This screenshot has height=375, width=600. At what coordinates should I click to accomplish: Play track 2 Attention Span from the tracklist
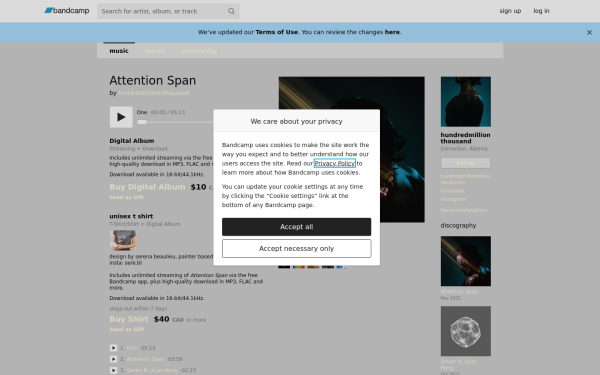(x=113, y=359)
